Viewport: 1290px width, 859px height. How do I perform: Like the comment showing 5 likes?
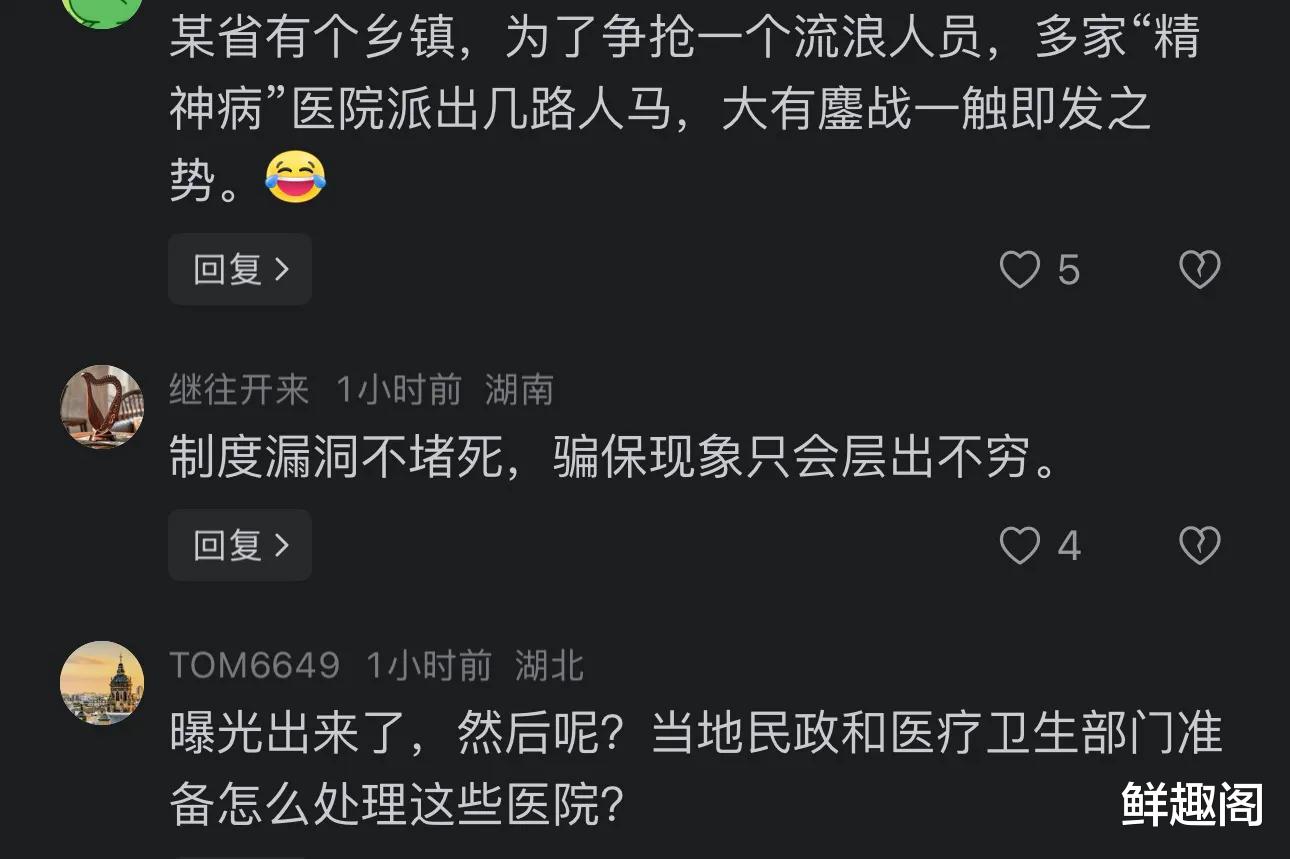[1020, 270]
